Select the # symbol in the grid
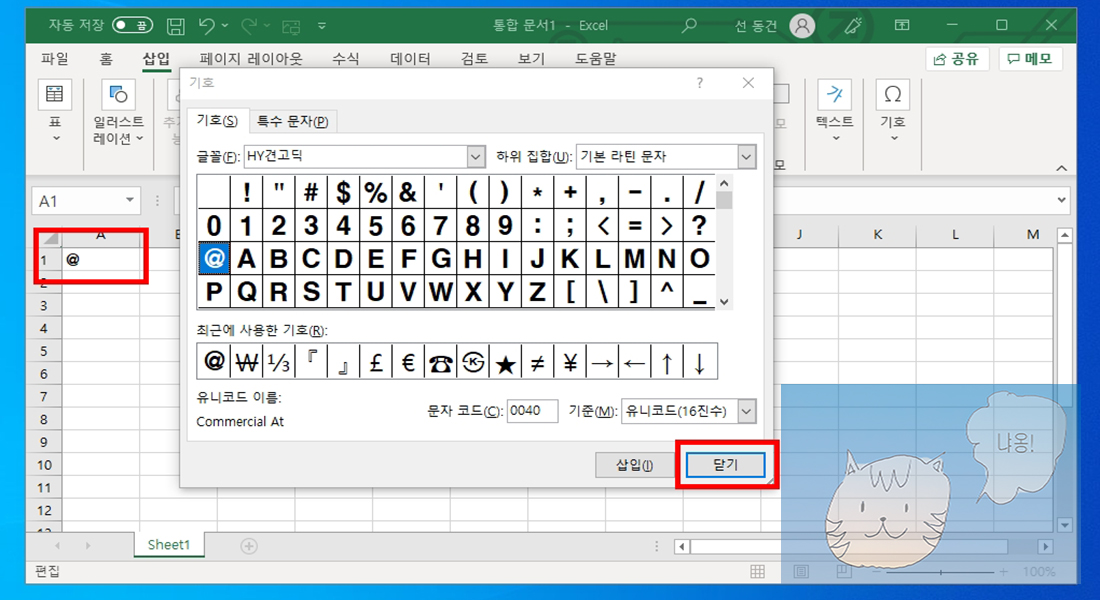The width and height of the screenshot is (1100, 600). (x=311, y=192)
